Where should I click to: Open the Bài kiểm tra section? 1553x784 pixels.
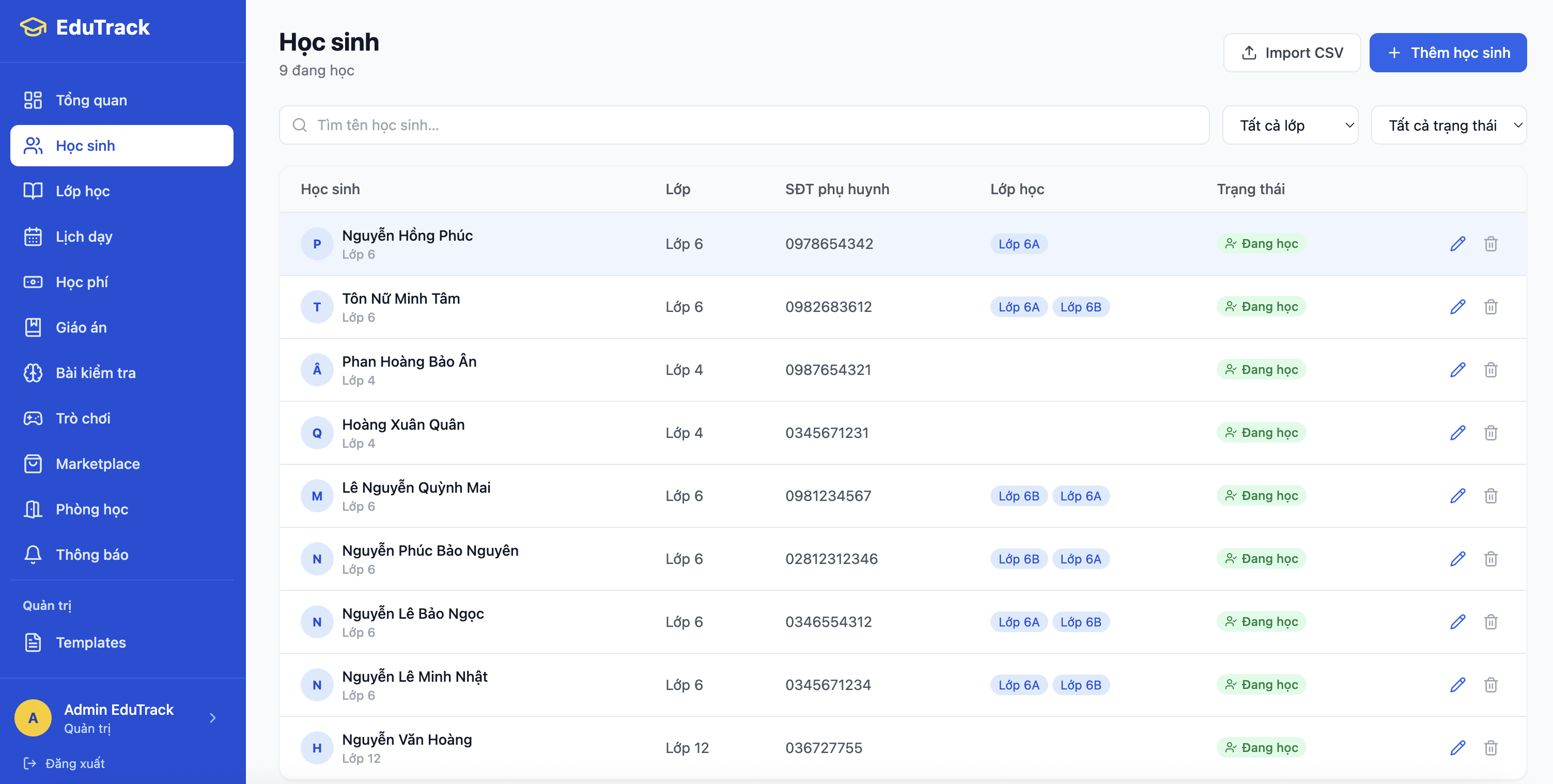tap(95, 373)
